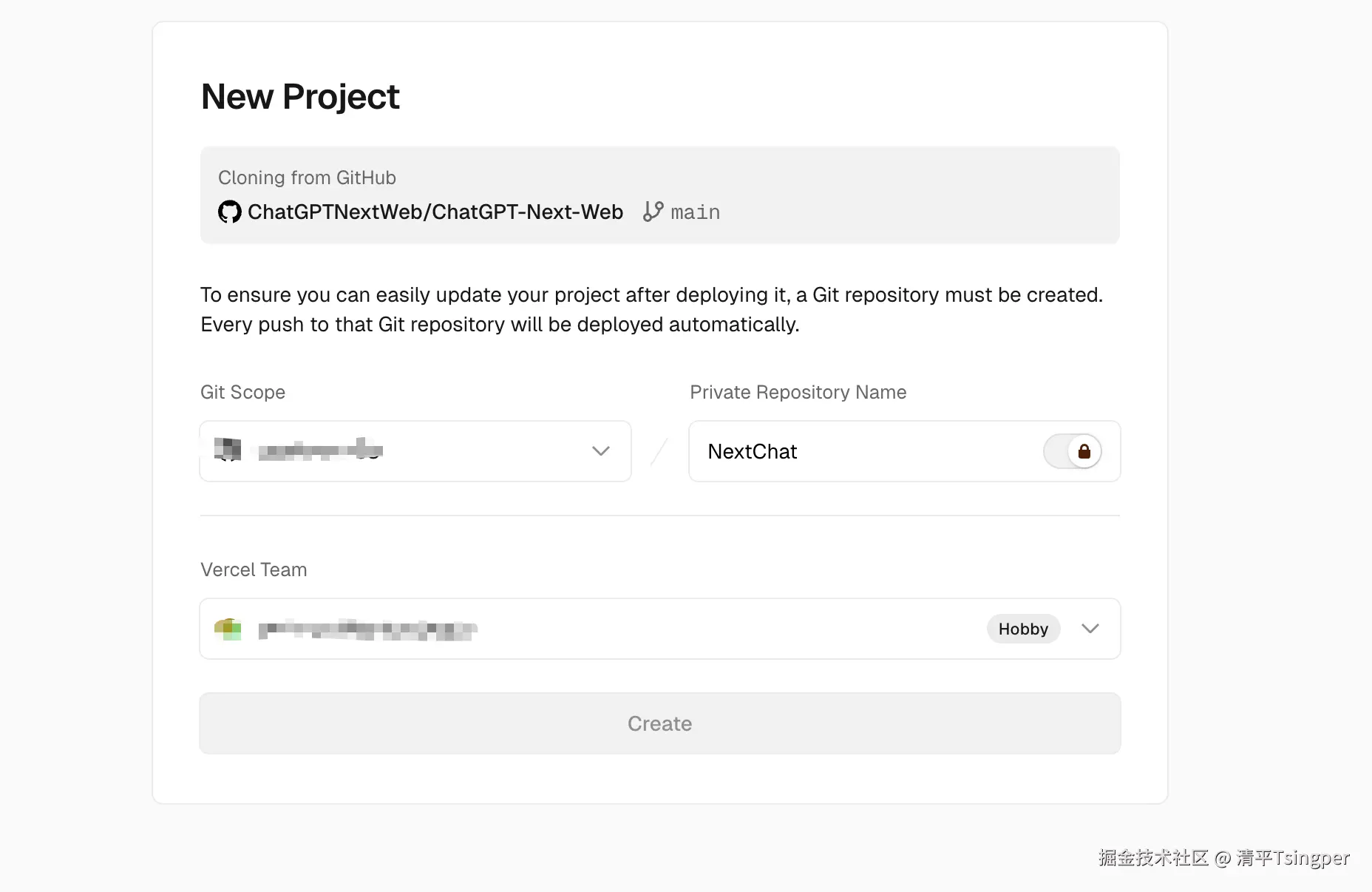This screenshot has height=892, width=1372.
Task: Click the Private Repository Name label
Action: (798, 392)
